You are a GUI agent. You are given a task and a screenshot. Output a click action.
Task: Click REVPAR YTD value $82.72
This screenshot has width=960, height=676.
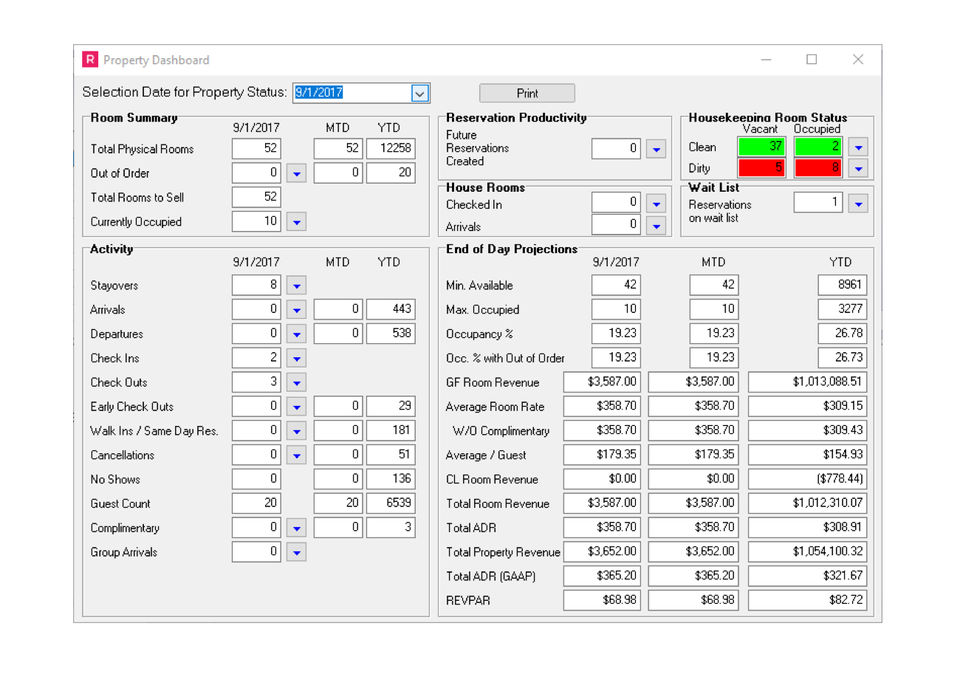pos(807,601)
